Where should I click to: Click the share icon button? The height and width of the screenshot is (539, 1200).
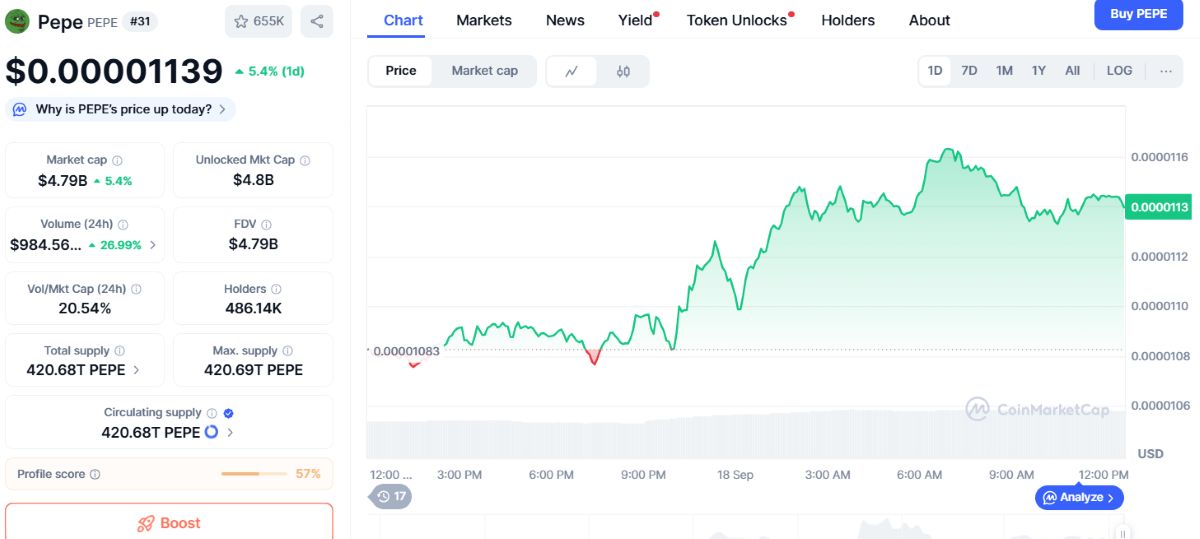[x=317, y=21]
